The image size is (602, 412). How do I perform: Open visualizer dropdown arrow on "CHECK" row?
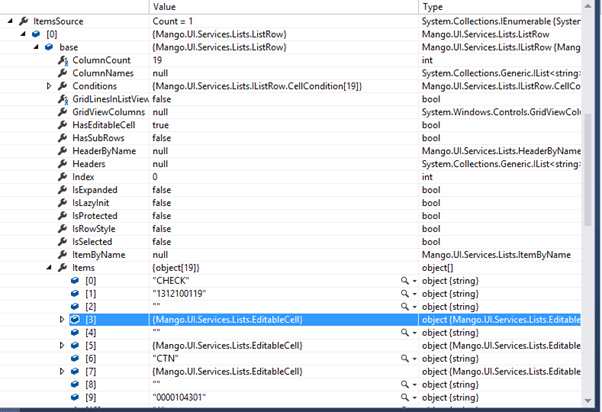click(x=414, y=281)
